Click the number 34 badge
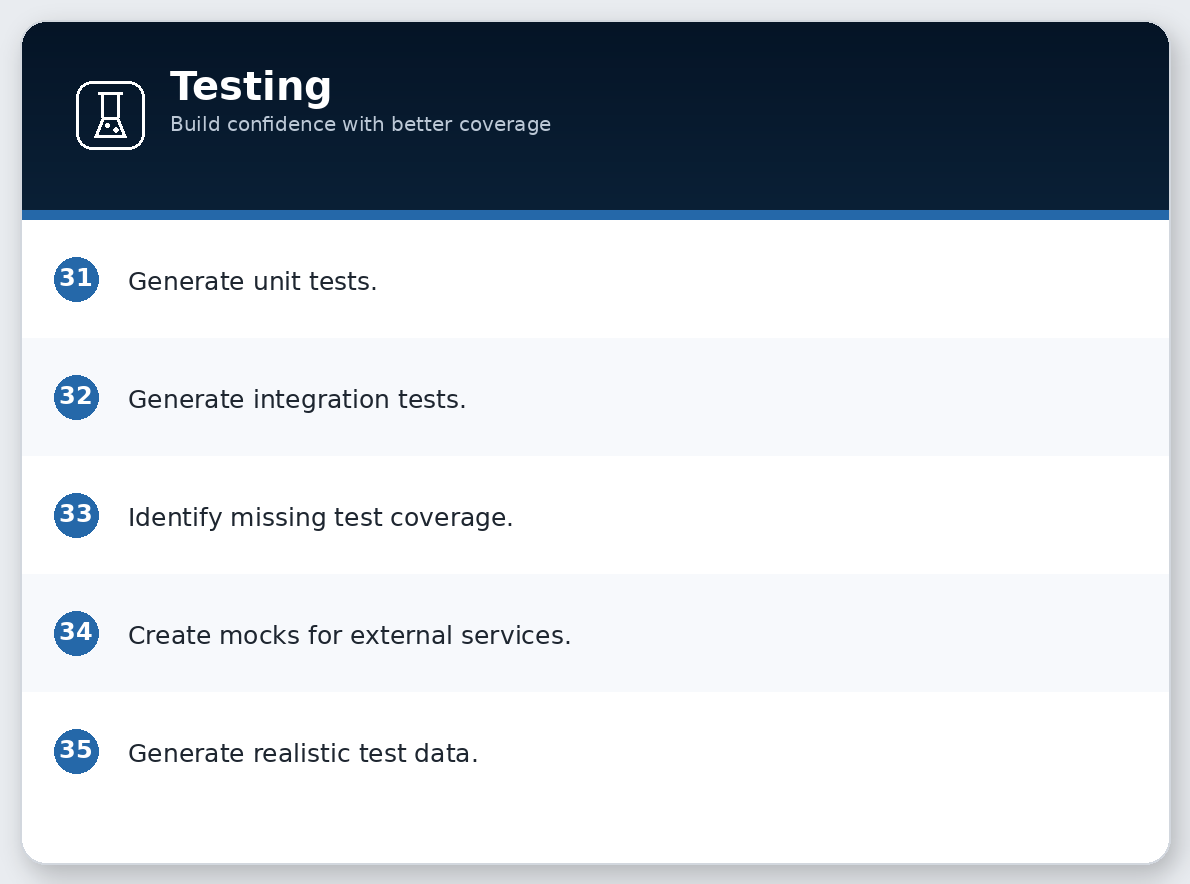The height and width of the screenshot is (884, 1190). [77, 633]
